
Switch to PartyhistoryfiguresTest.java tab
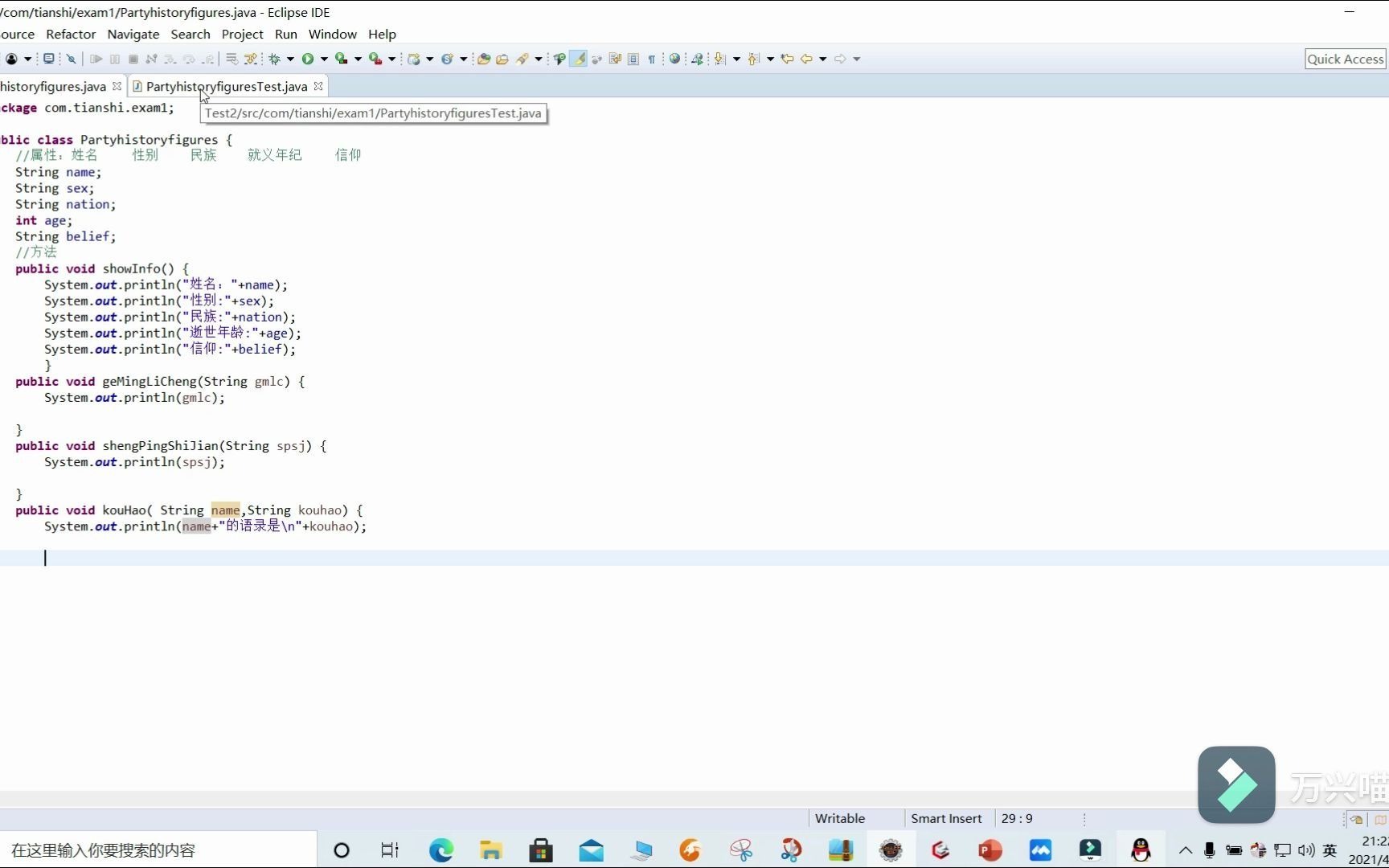227,86
